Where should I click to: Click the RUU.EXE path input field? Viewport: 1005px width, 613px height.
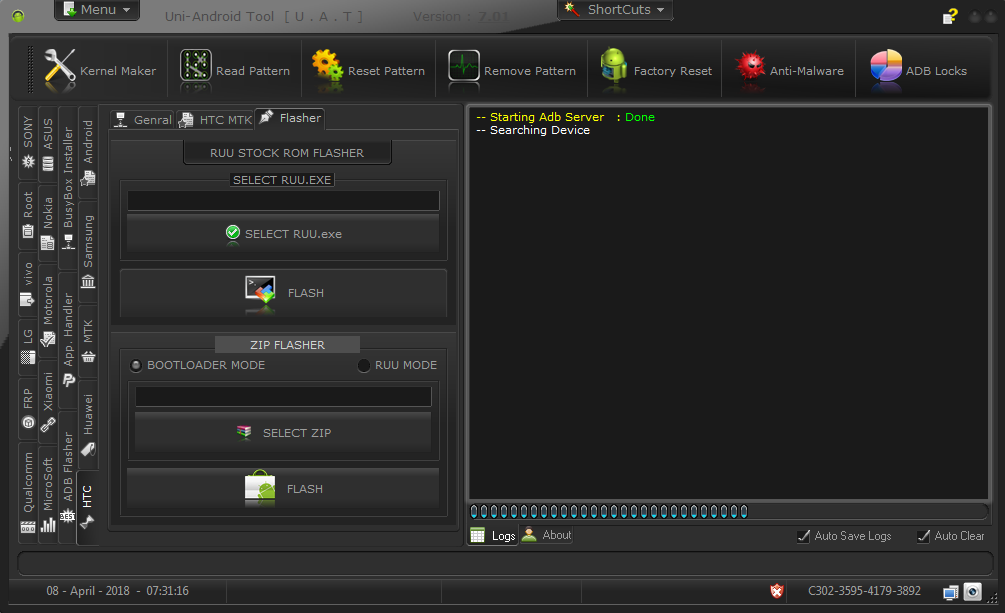(283, 201)
